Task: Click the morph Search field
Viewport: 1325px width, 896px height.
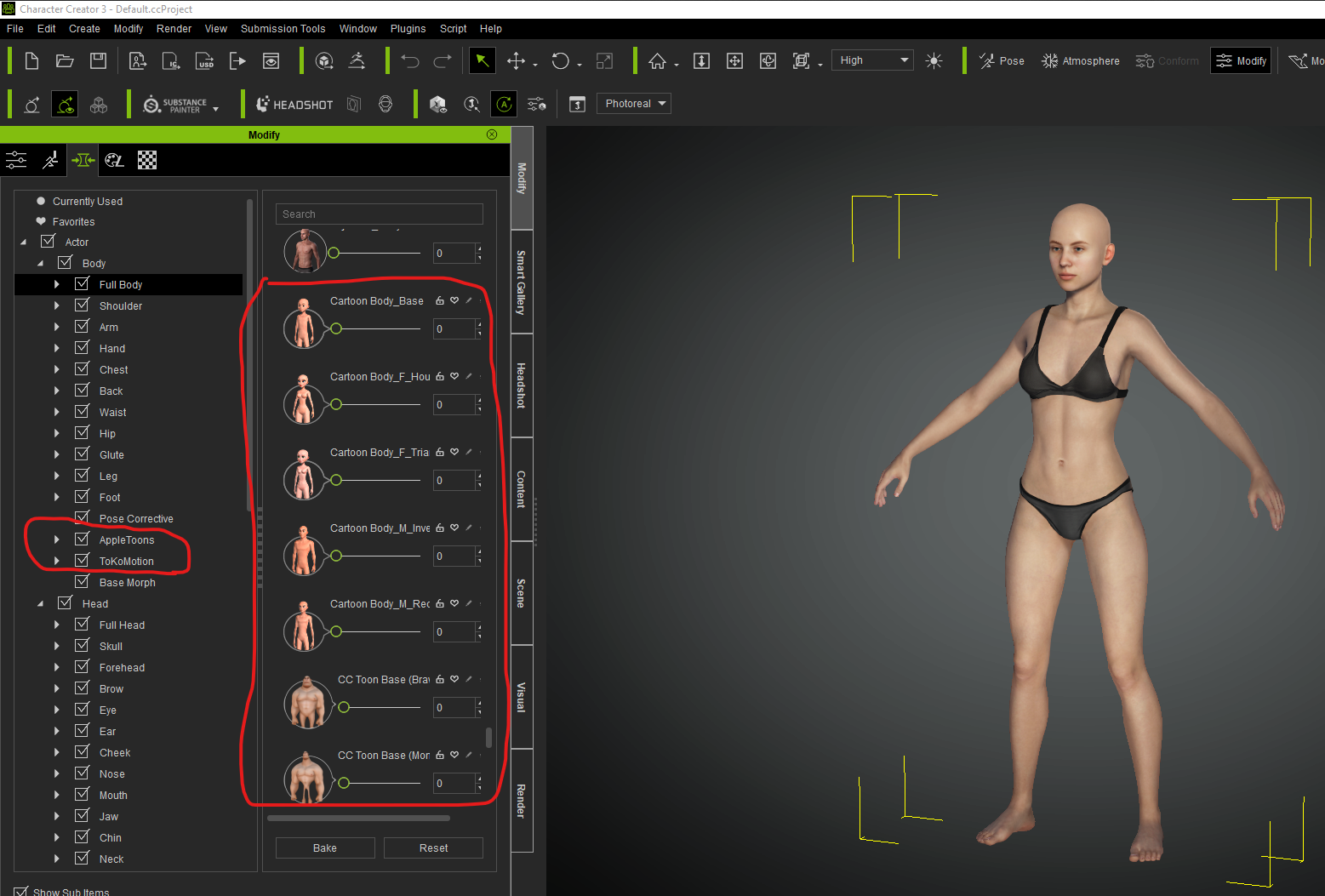Action: (x=380, y=214)
